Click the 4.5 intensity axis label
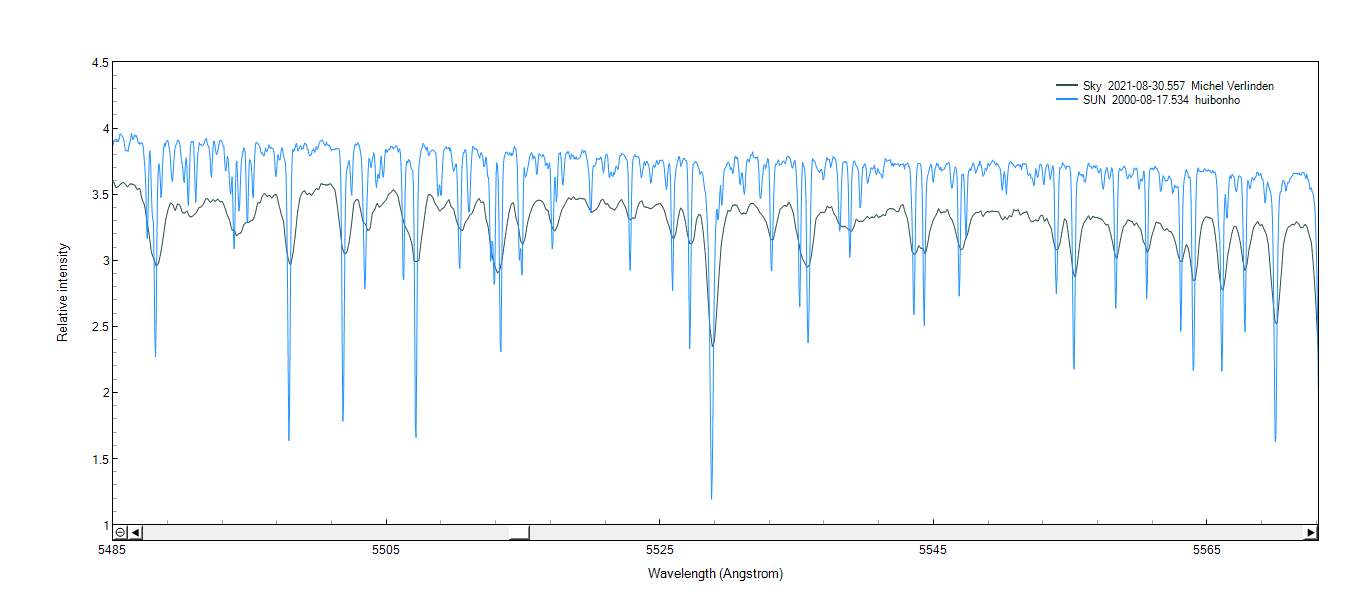The height and width of the screenshot is (606, 1360). pos(100,63)
